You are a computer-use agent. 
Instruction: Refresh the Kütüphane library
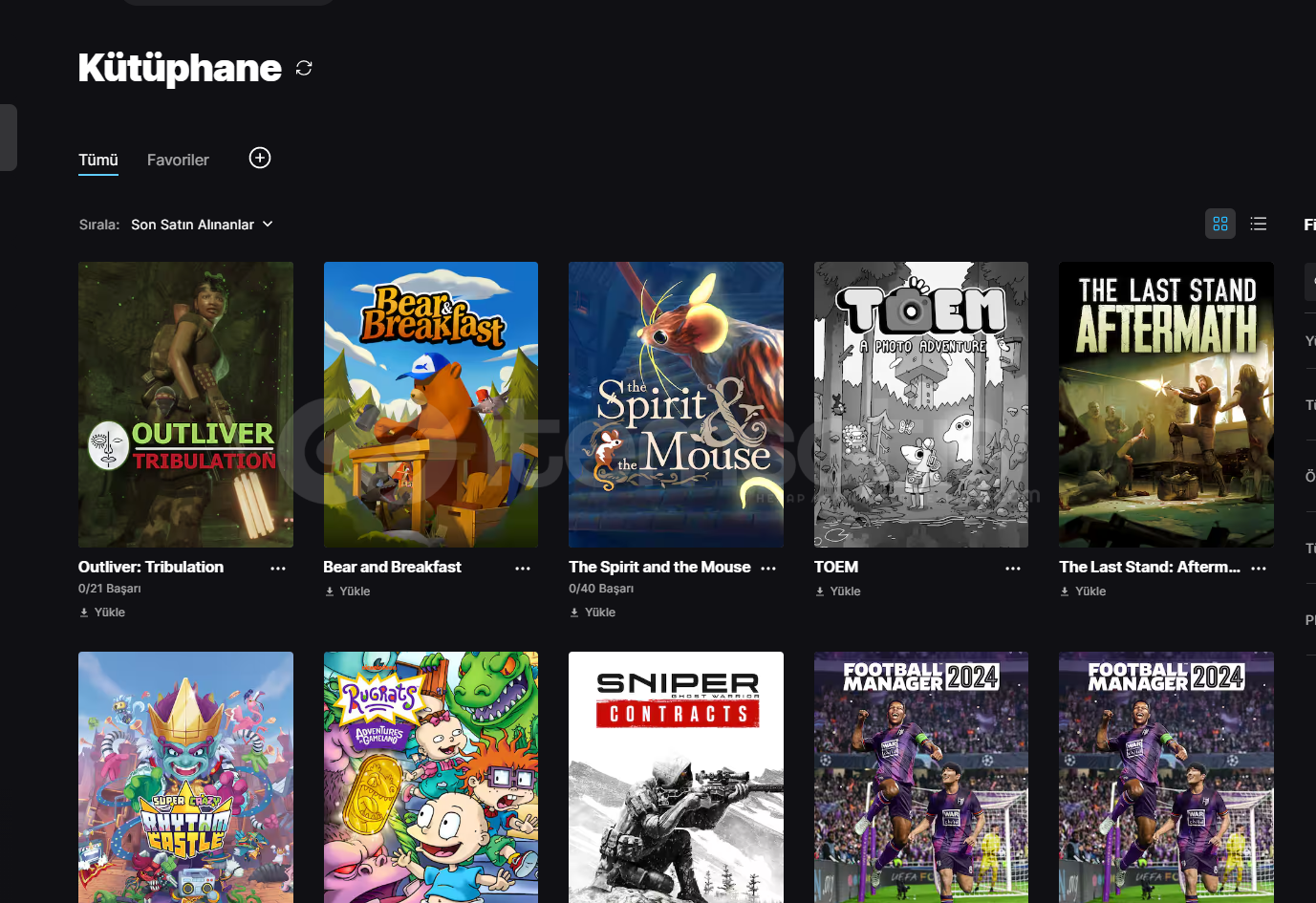click(304, 68)
